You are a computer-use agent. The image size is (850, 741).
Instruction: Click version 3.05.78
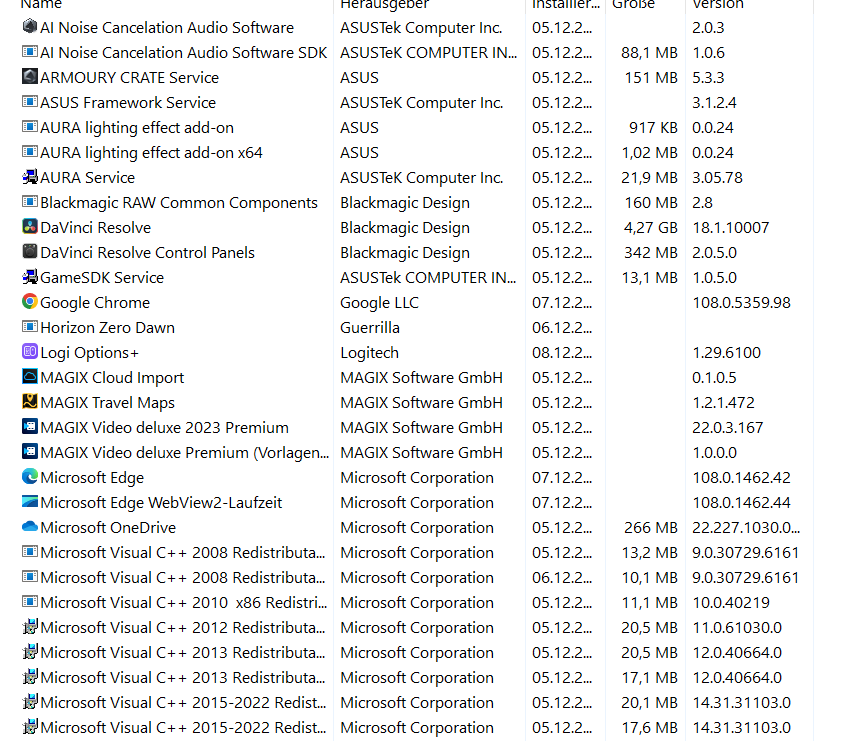(717, 177)
